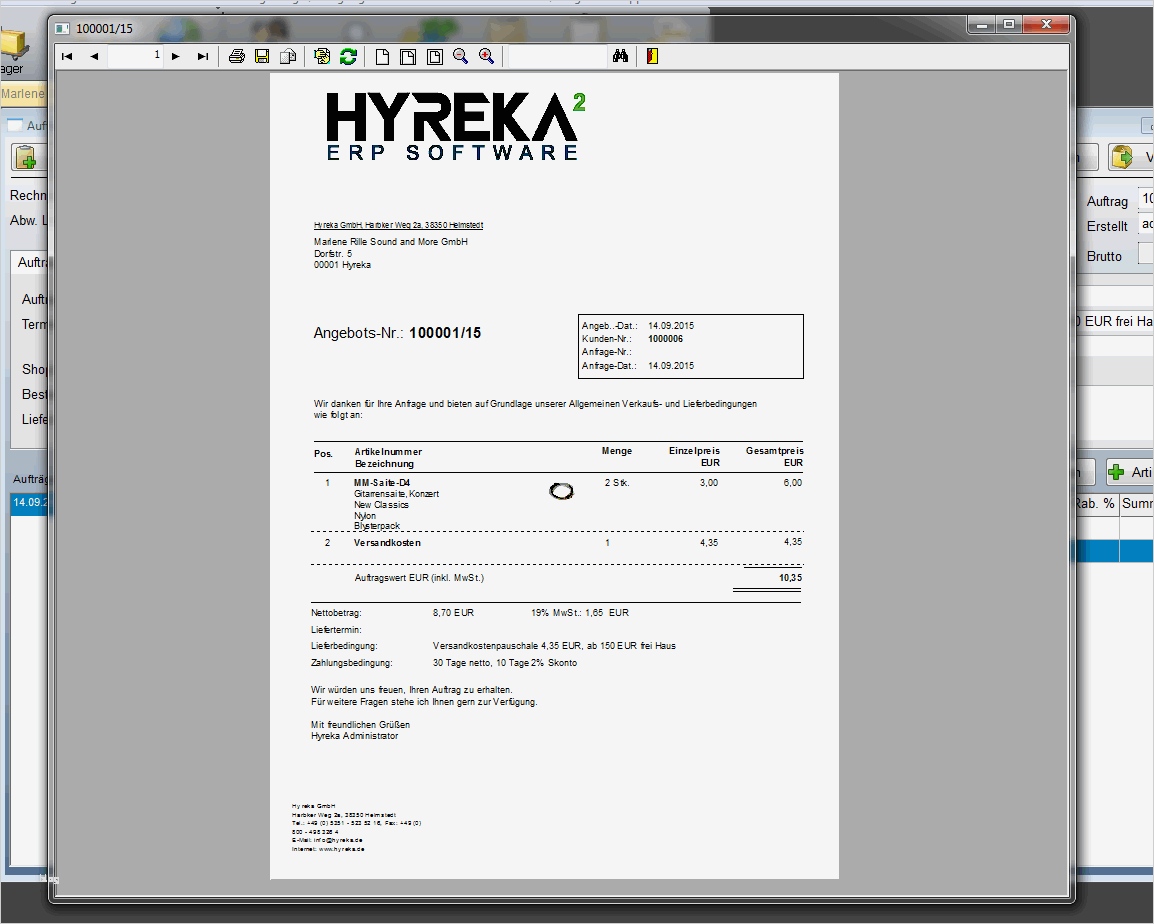The image size is (1154, 924).
Task: Maximize the 100001/15 preview window
Action: [x=1009, y=24]
